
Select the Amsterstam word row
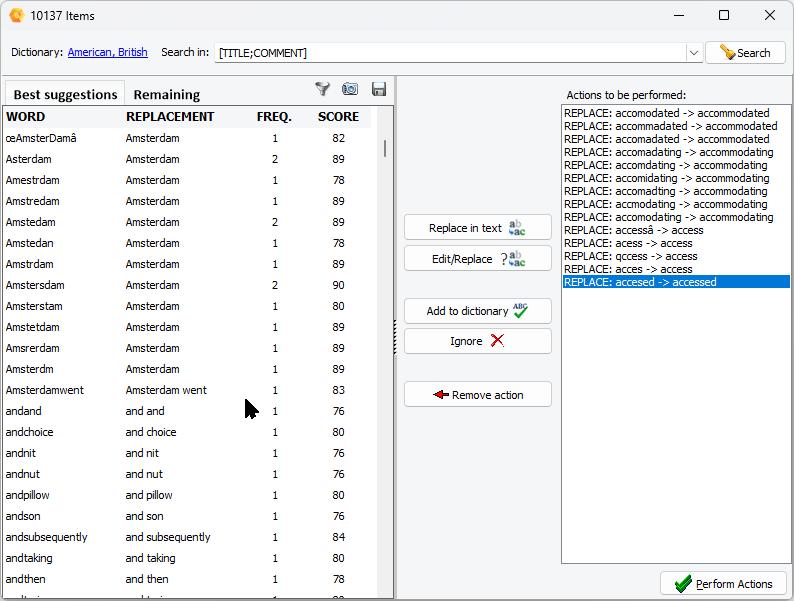[187, 306]
